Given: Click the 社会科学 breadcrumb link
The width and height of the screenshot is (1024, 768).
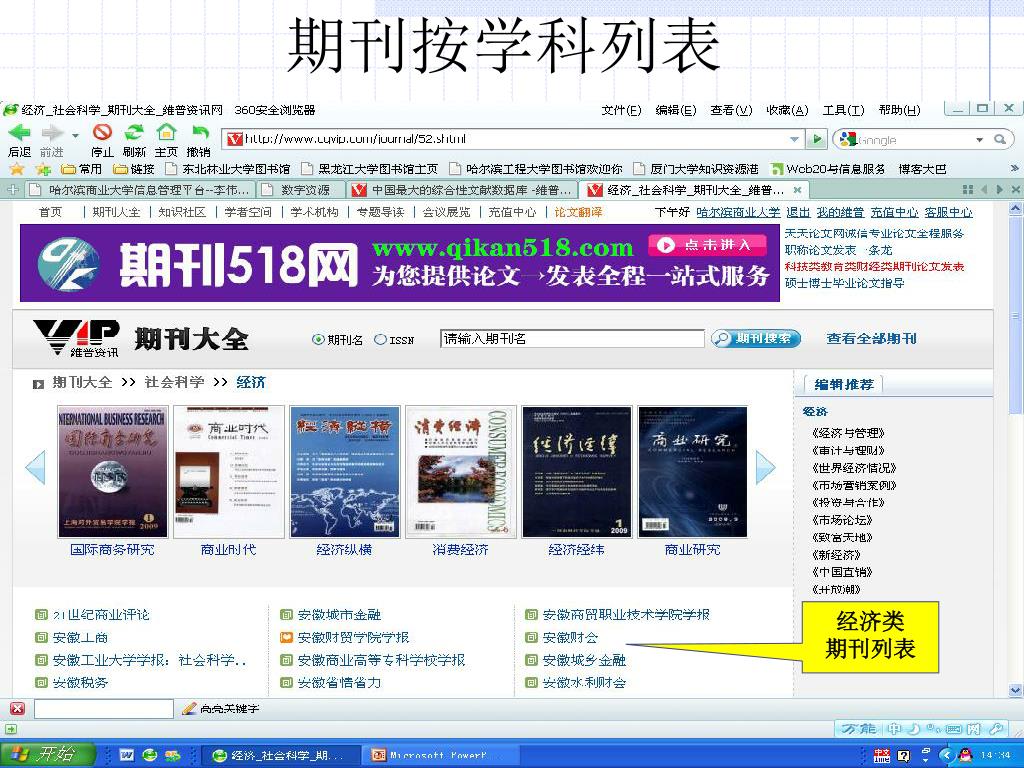Looking at the screenshot, I should point(174,382).
